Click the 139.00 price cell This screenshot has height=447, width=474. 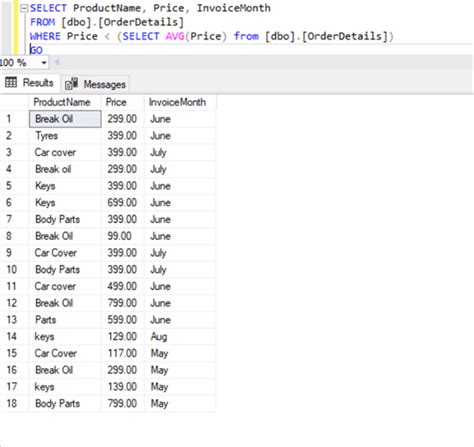click(x=123, y=387)
